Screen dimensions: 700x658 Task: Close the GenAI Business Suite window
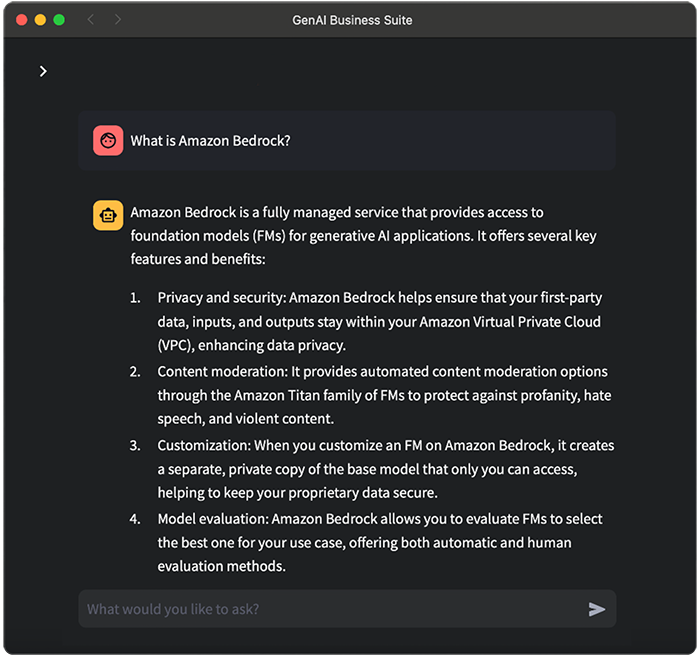tap(22, 20)
